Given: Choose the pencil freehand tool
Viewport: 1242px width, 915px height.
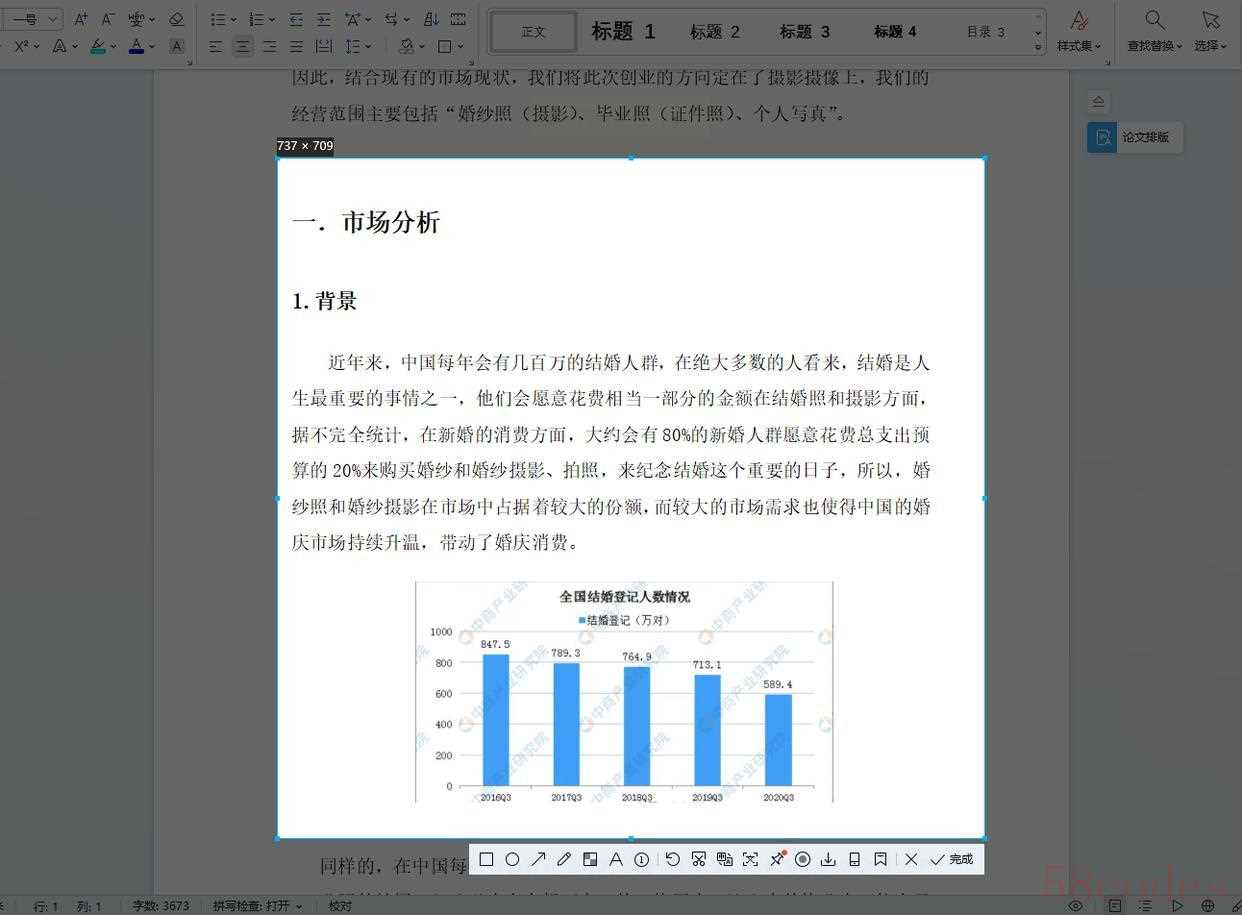Looking at the screenshot, I should click(564, 859).
